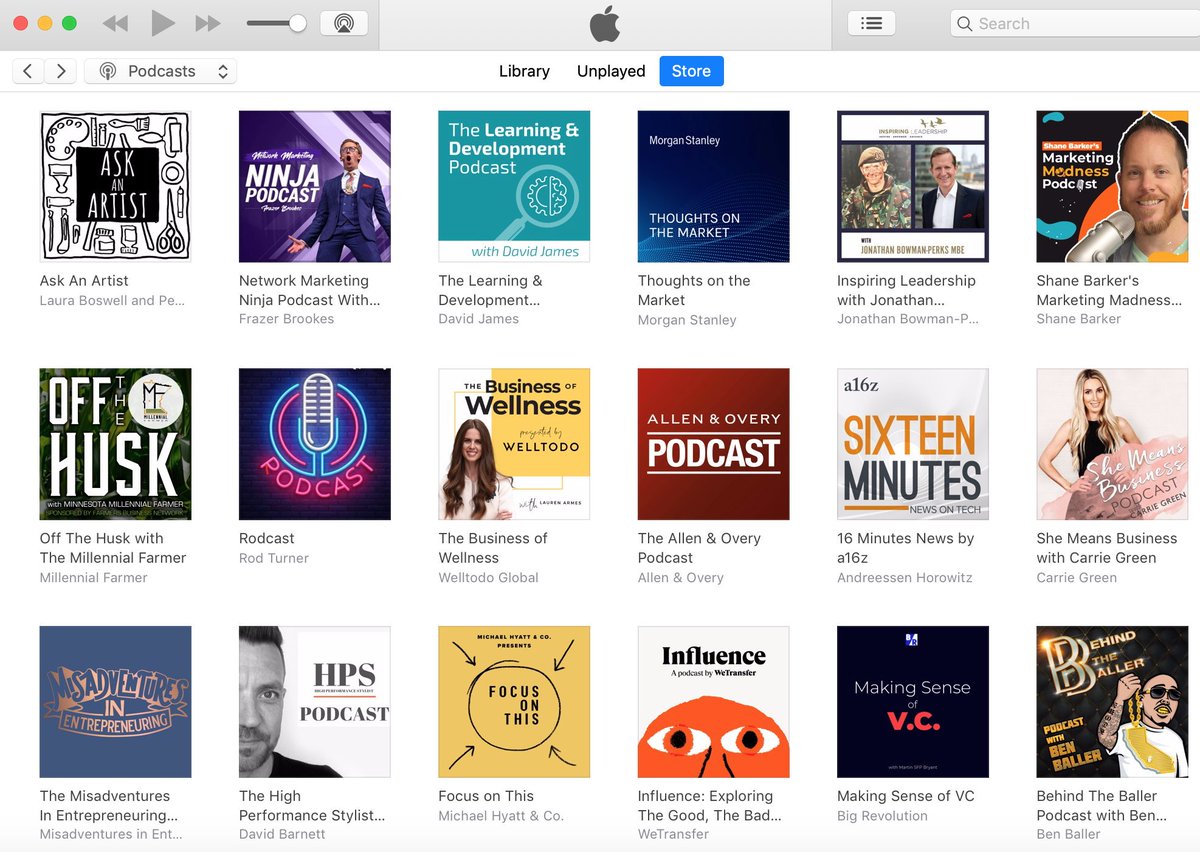Open Thoughts on the Market artwork

[x=714, y=186]
